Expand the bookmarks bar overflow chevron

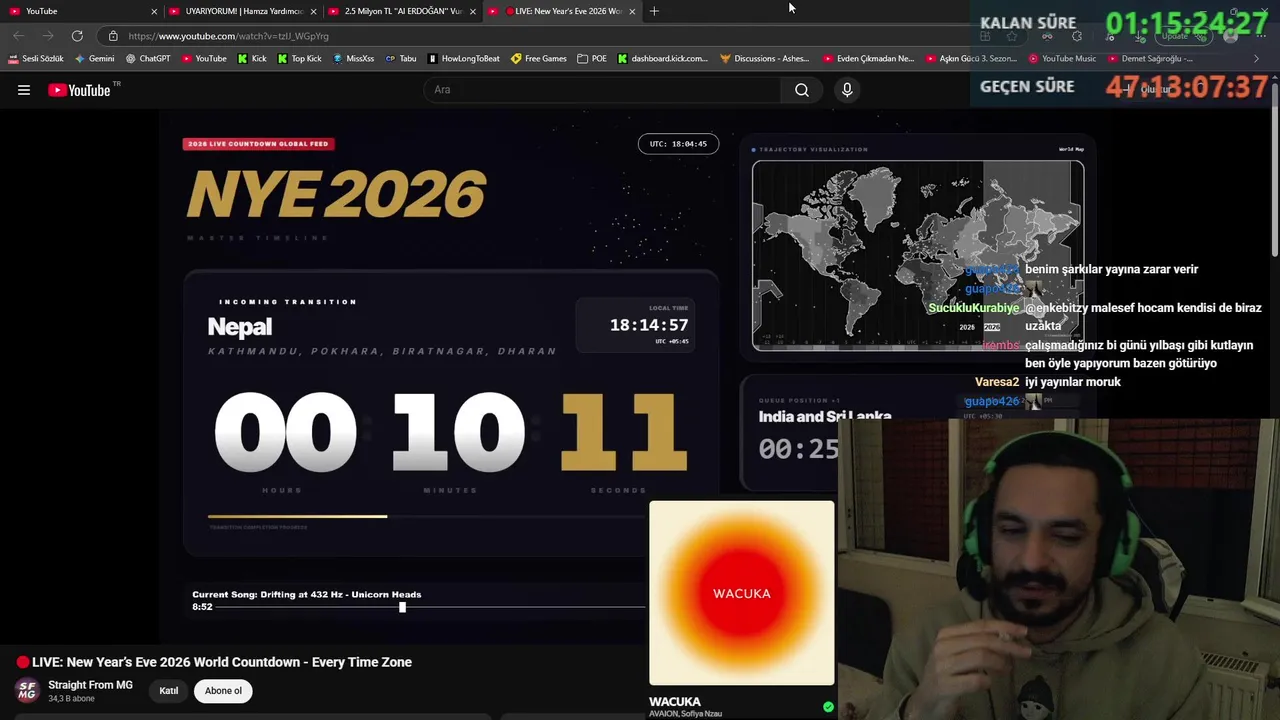1257,59
